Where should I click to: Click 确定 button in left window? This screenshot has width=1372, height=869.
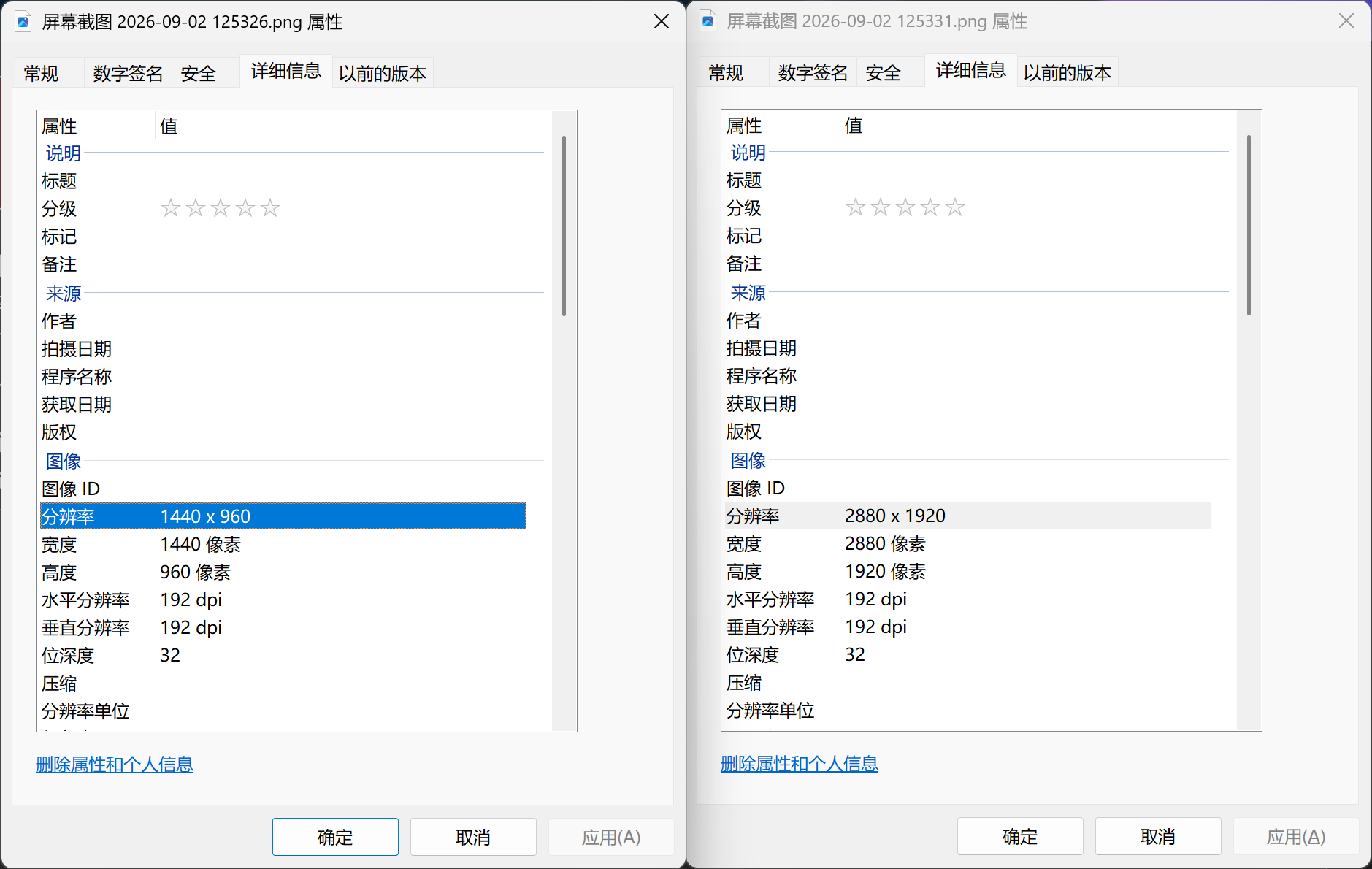click(335, 837)
